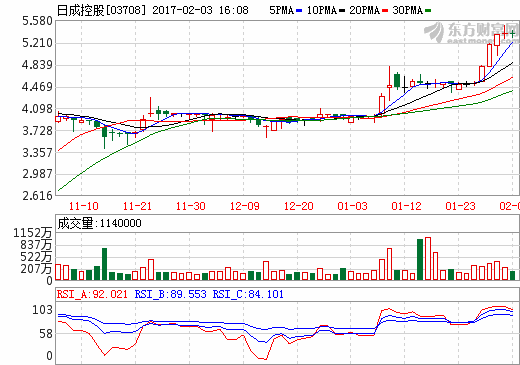The height and width of the screenshot is (365, 520).
Task: Select RSI axis label 103
Action: point(42,310)
